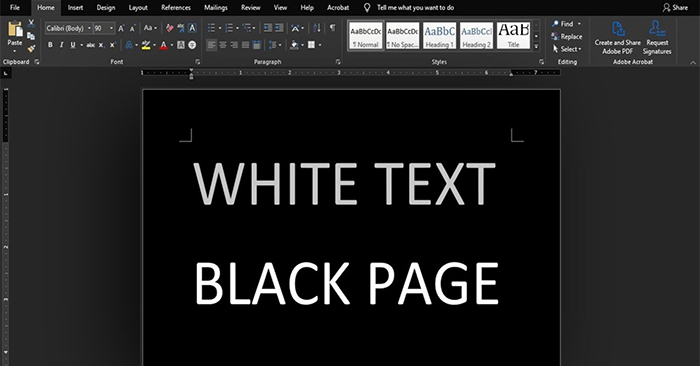This screenshot has height=366, width=700.
Task: Toggle Justify alignment
Action: (x=245, y=45)
